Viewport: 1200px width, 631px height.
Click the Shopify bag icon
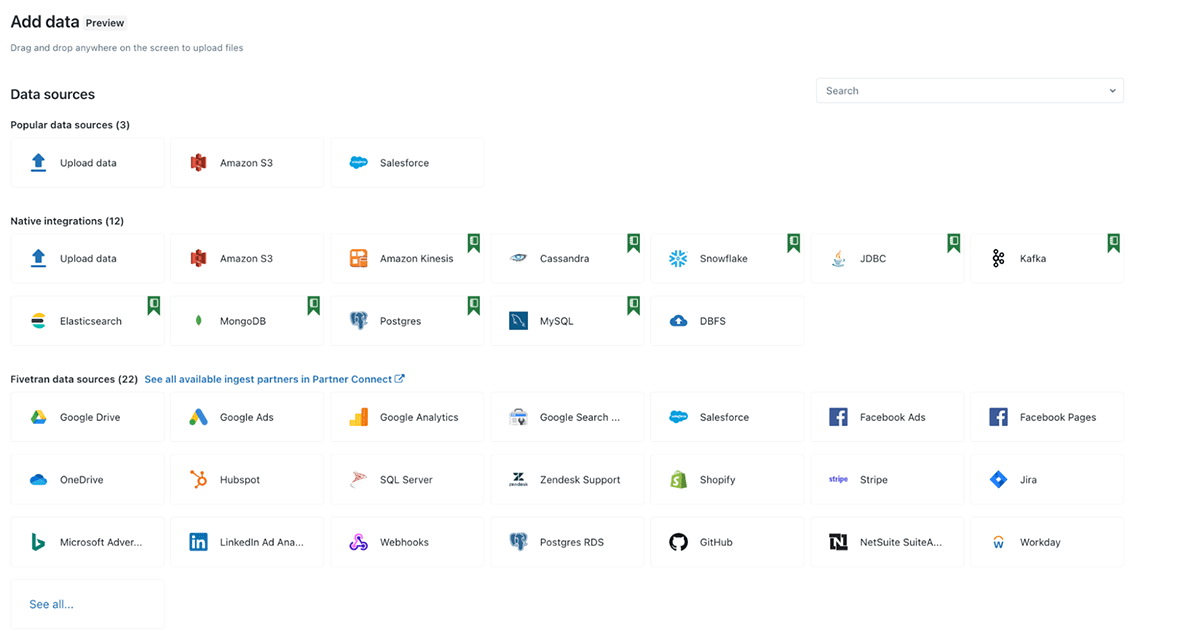click(x=678, y=480)
